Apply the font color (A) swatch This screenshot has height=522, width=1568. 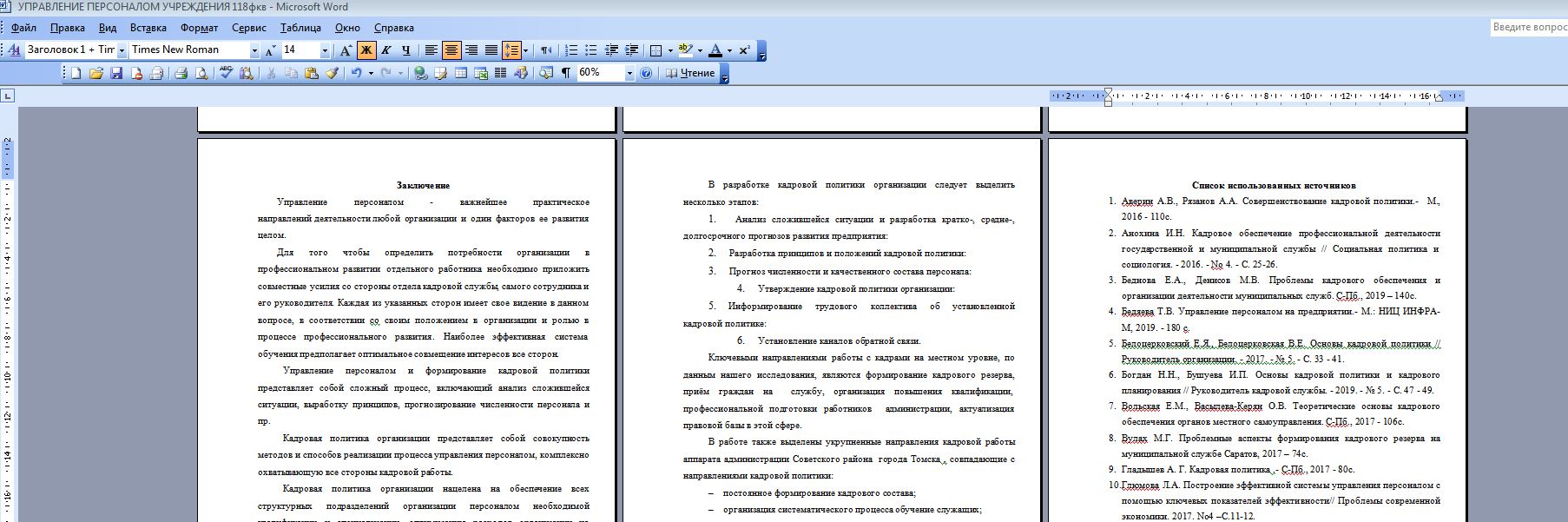pos(715,50)
